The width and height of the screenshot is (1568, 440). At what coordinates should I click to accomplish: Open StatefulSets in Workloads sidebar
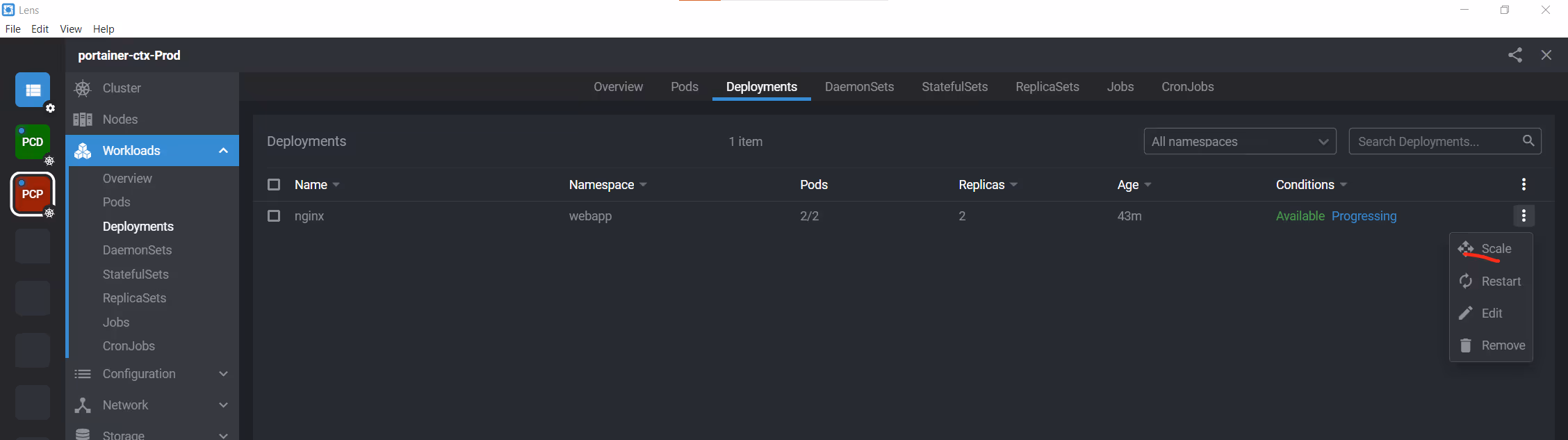pyautogui.click(x=136, y=275)
